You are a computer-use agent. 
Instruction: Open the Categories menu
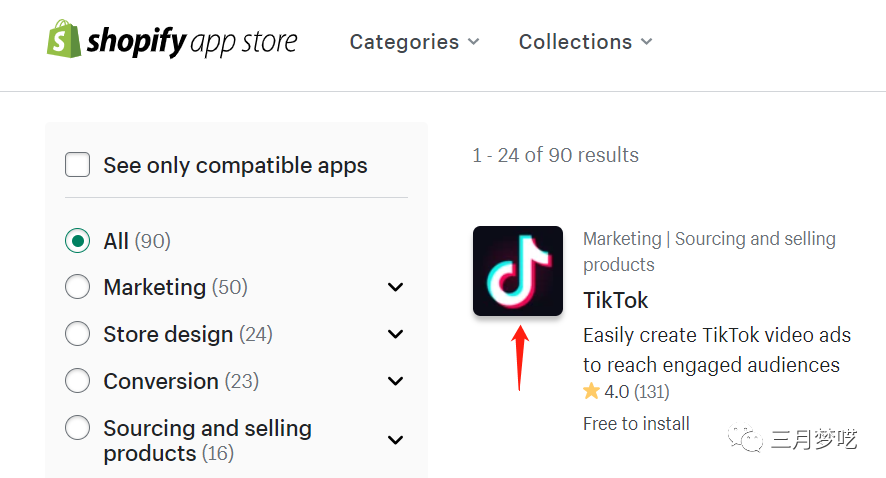tap(414, 42)
